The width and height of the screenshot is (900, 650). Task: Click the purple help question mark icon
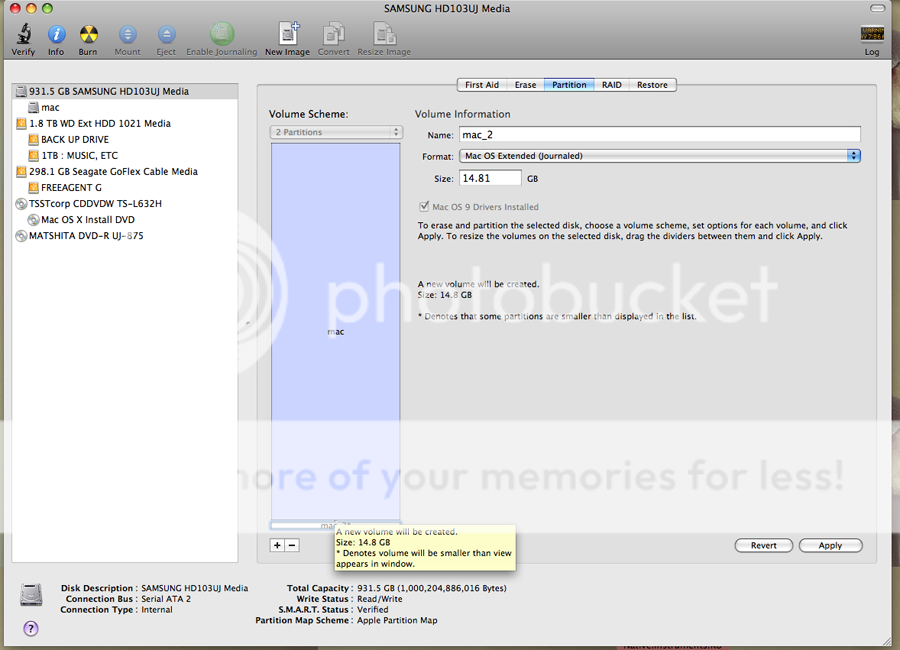[30, 628]
